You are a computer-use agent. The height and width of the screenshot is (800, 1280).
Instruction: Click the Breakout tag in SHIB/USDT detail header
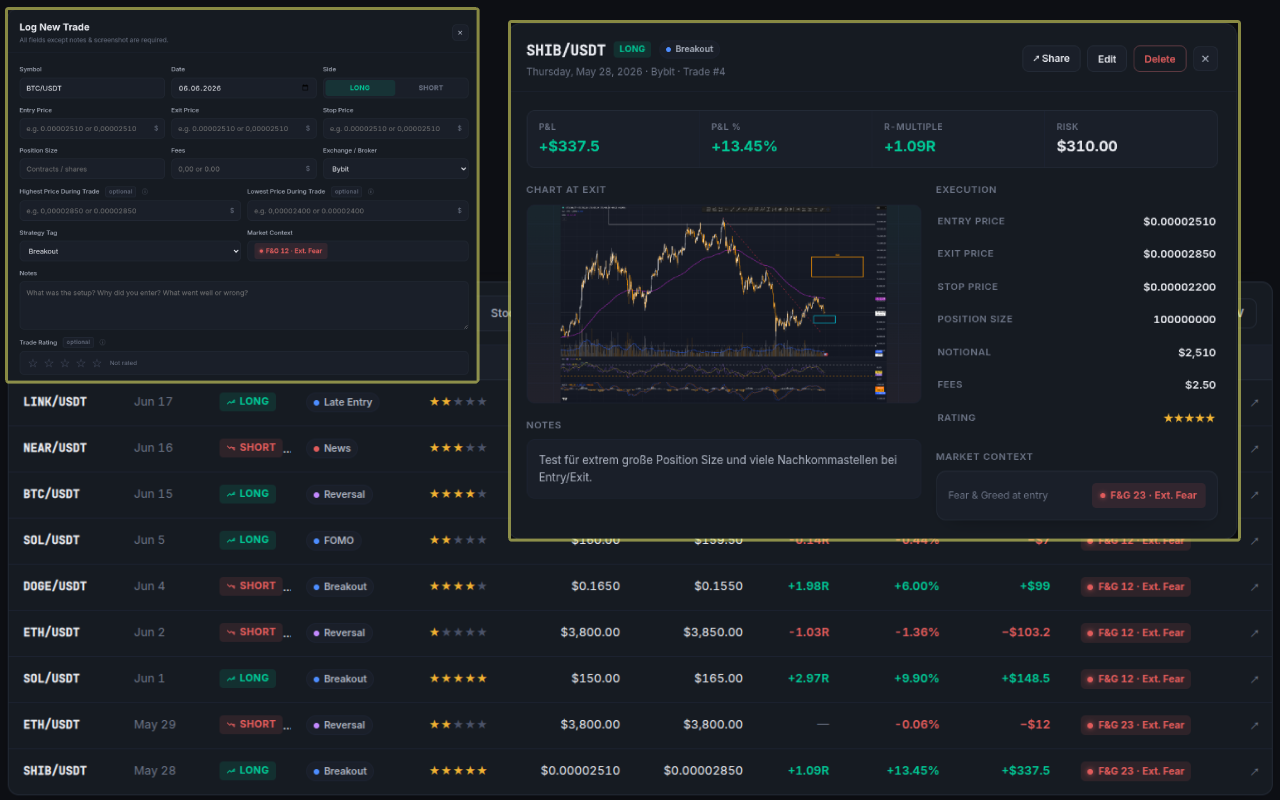pyautogui.click(x=689, y=49)
